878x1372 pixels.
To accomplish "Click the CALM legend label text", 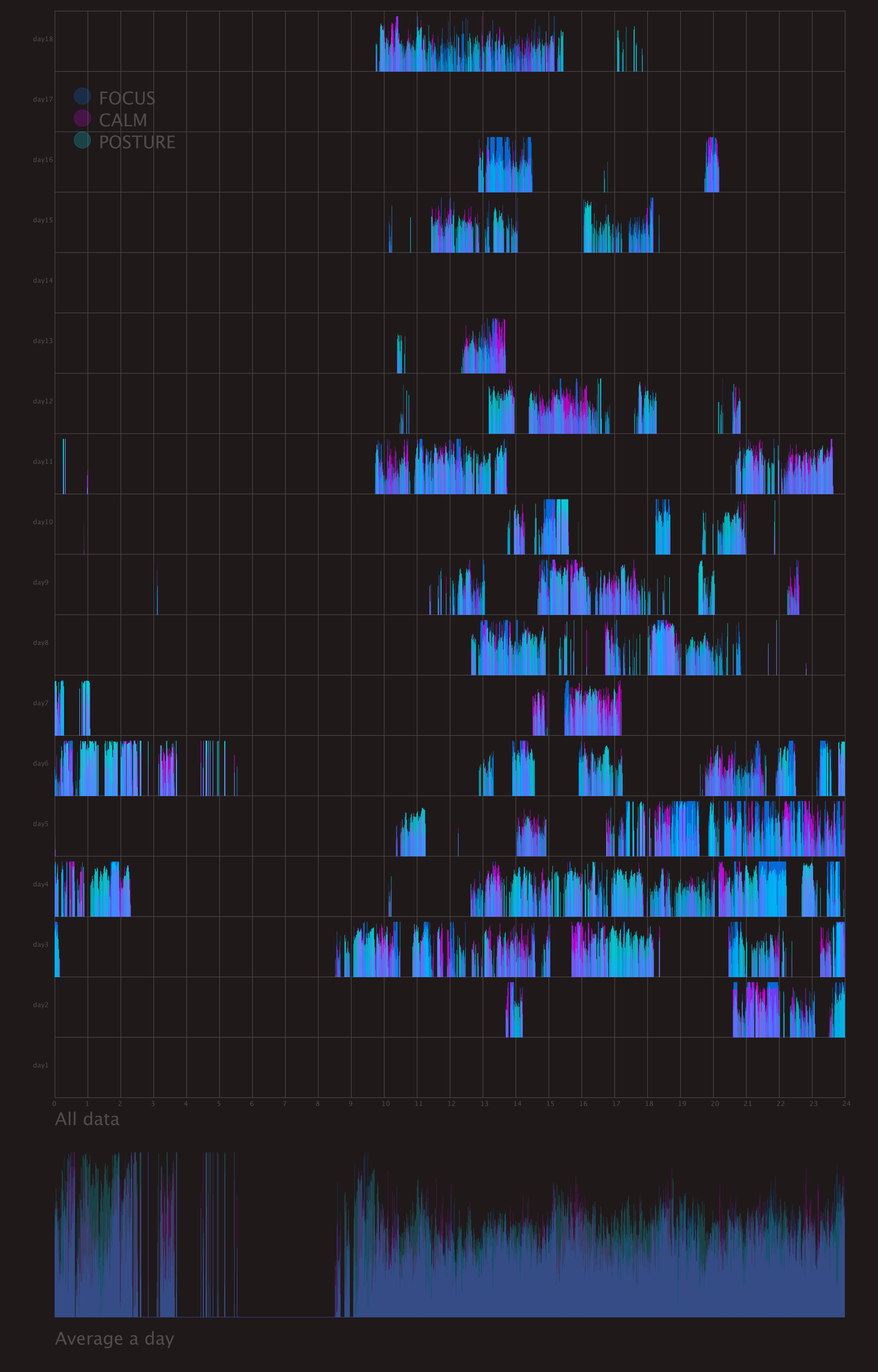I will tap(122, 120).
